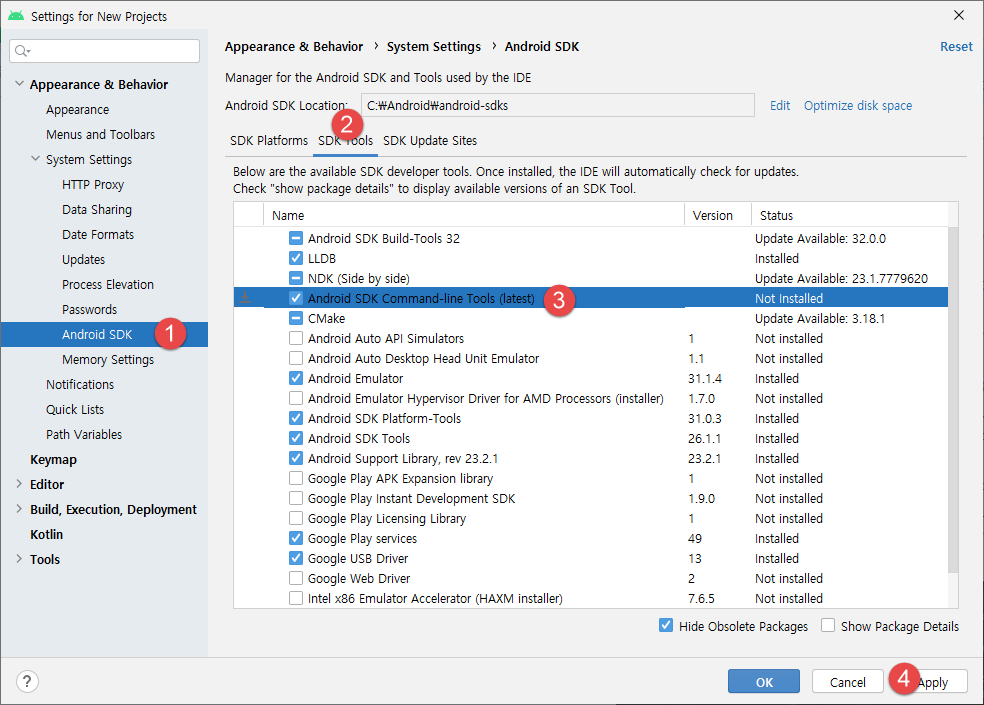This screenshot has width=984, height=705.
Task: Open Kotlin settings
Action: pyautogui.click(x=46, y=534)
